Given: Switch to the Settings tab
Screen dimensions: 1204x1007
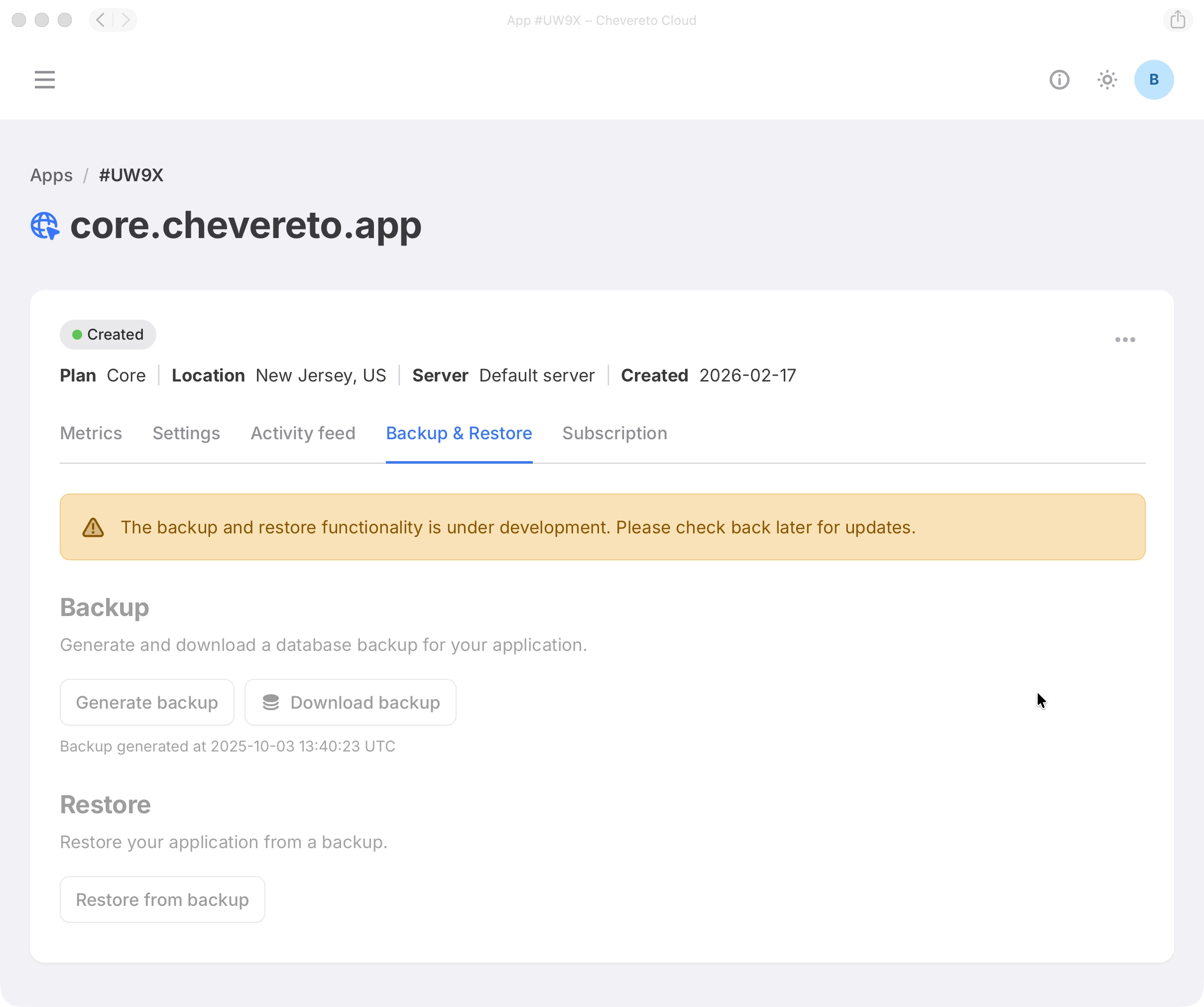Looking at the screenshot, I should (x=186, y=433).
